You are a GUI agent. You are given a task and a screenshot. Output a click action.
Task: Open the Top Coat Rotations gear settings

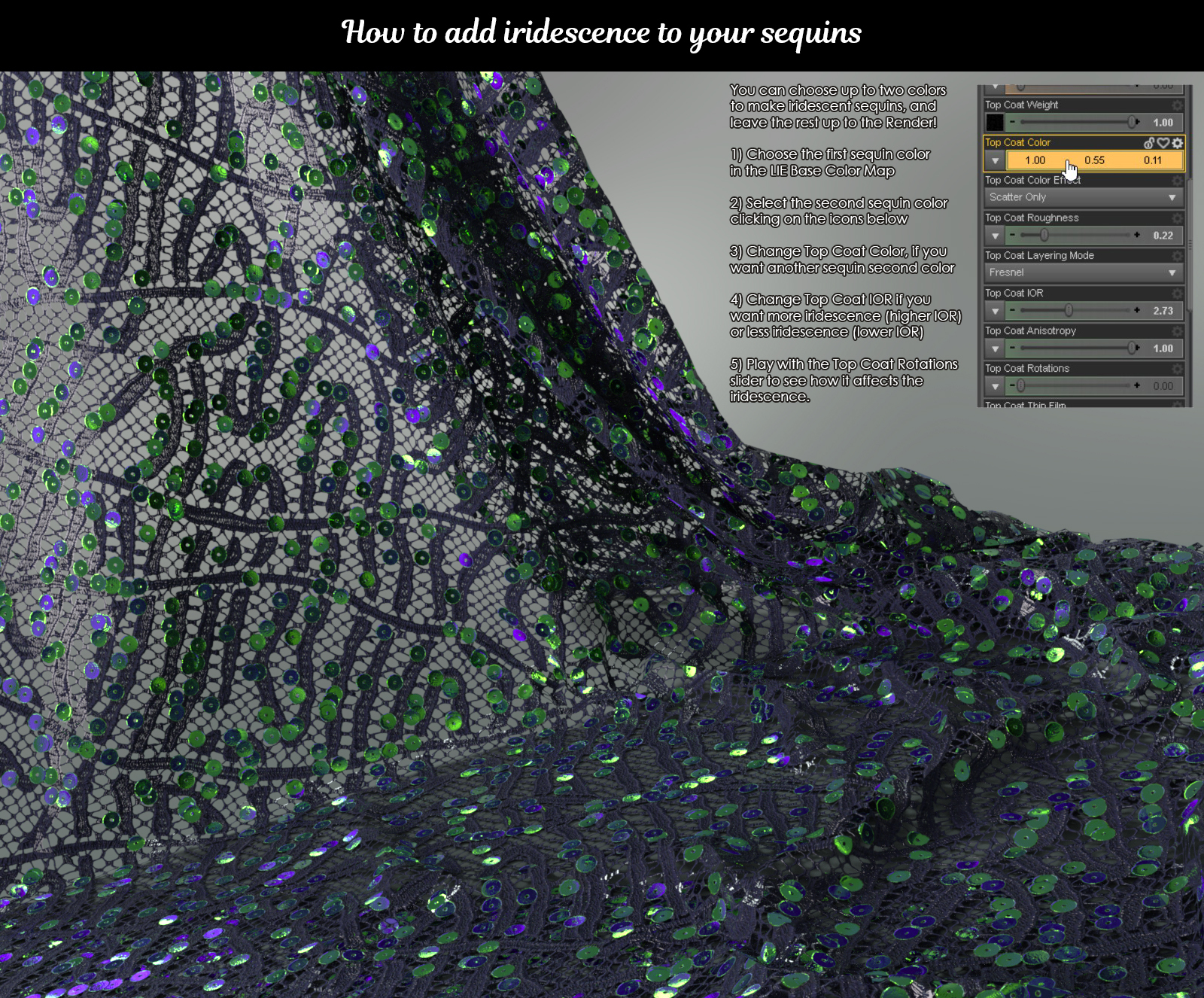tap(1178, 368)
